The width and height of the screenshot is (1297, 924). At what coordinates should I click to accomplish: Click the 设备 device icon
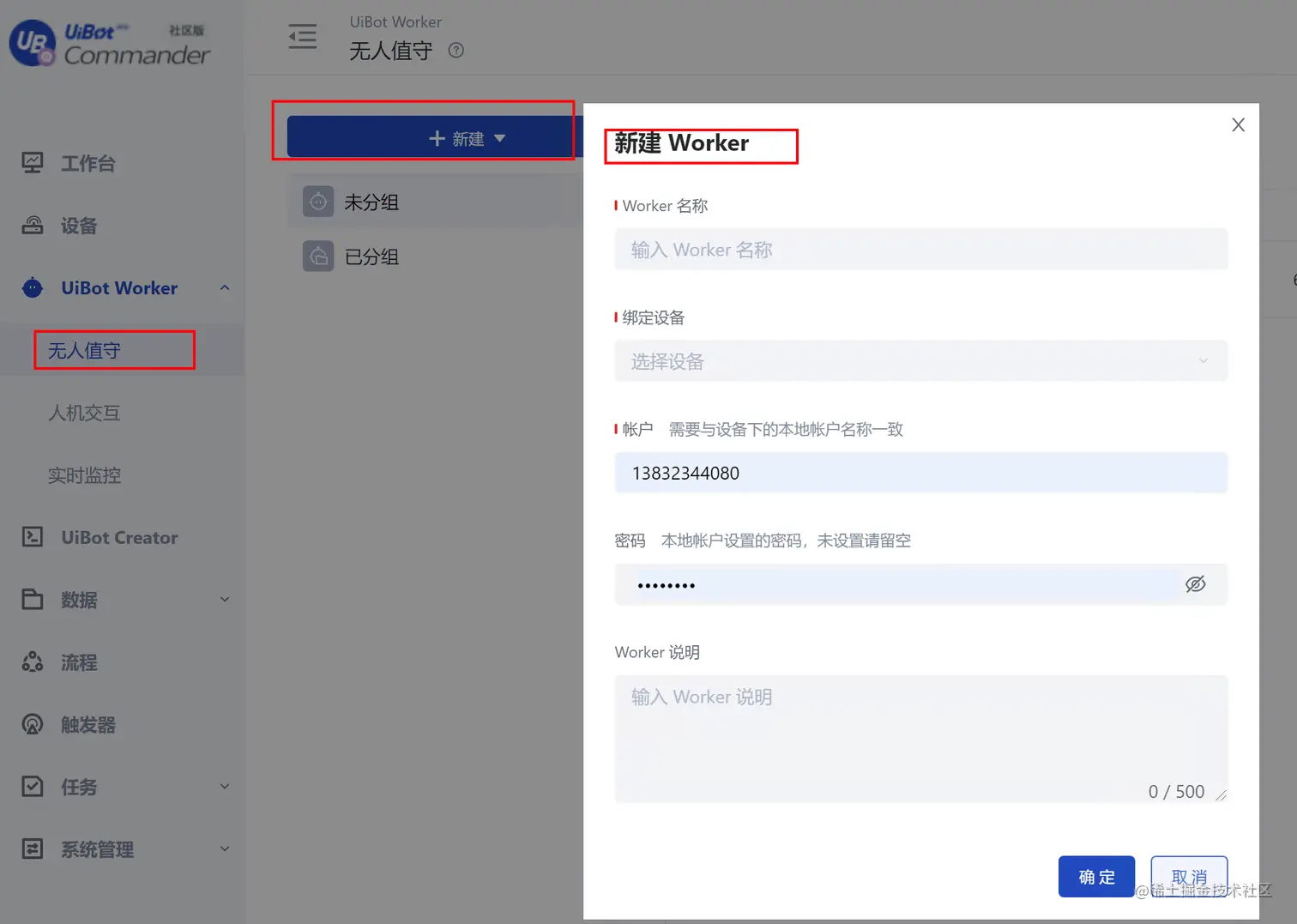(33, 226)
